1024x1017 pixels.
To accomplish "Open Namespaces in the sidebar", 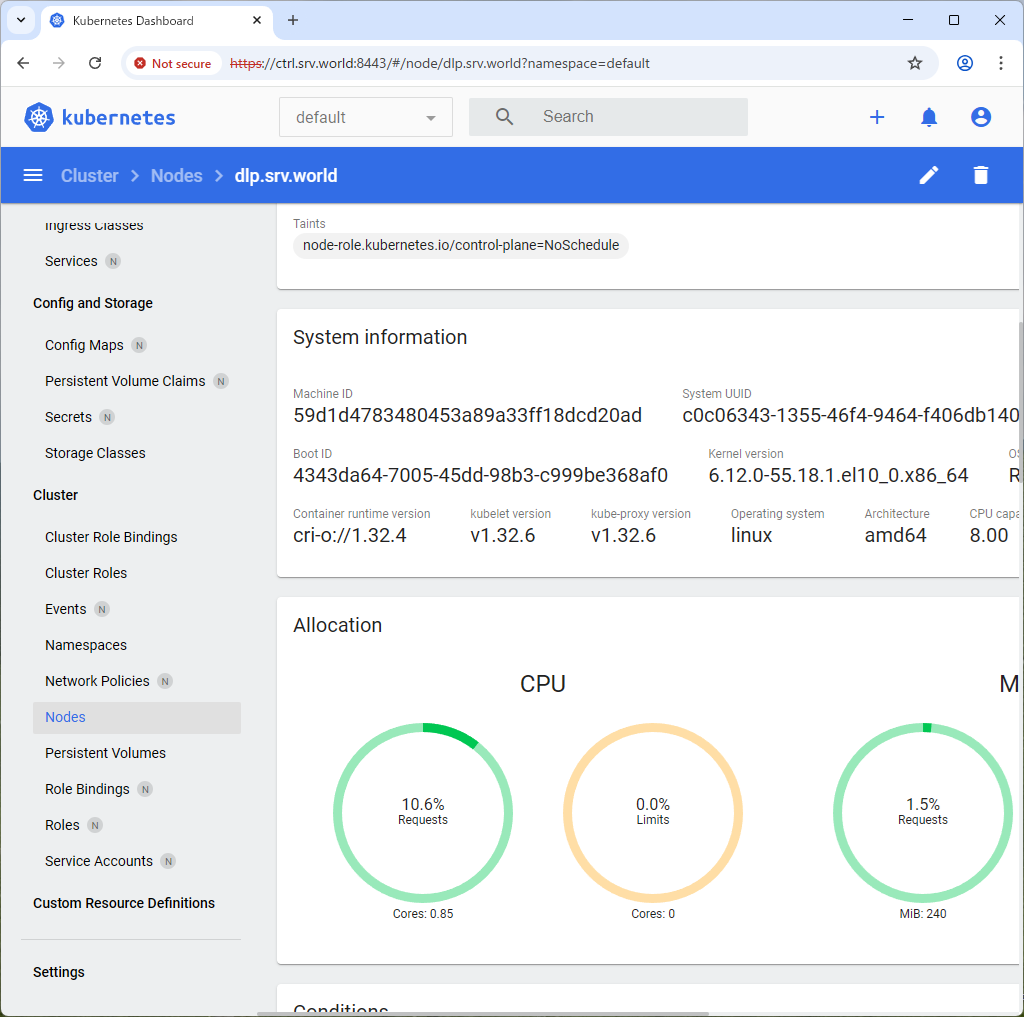I will (x=86, y=645).
